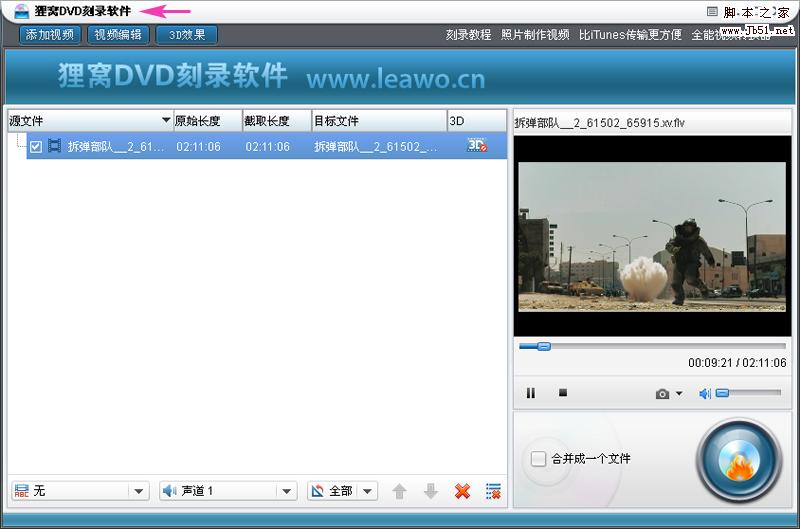The width and height of the screenshot is (800, 529).
Task: Click the film icon in 拆弹部队 row
Action: [x=54, y=146]
